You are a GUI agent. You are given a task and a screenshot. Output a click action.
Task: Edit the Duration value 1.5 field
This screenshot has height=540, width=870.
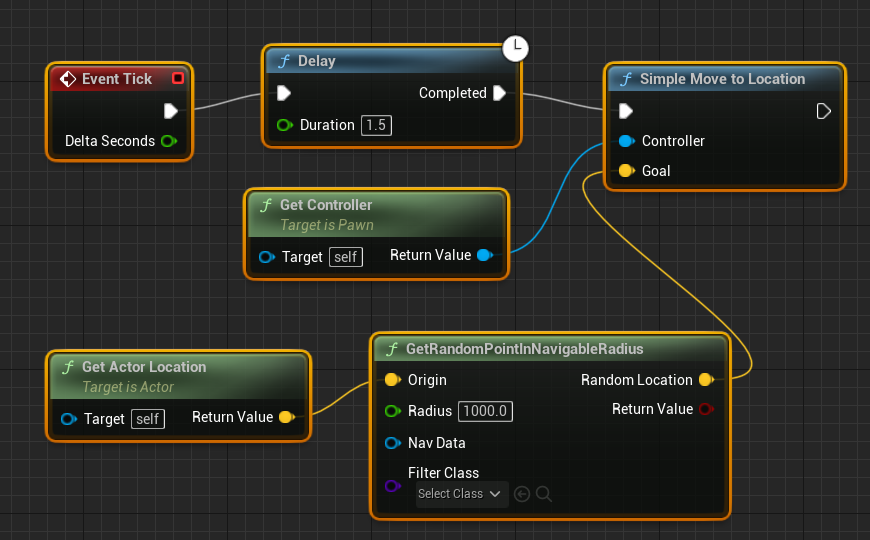[376, 125]
